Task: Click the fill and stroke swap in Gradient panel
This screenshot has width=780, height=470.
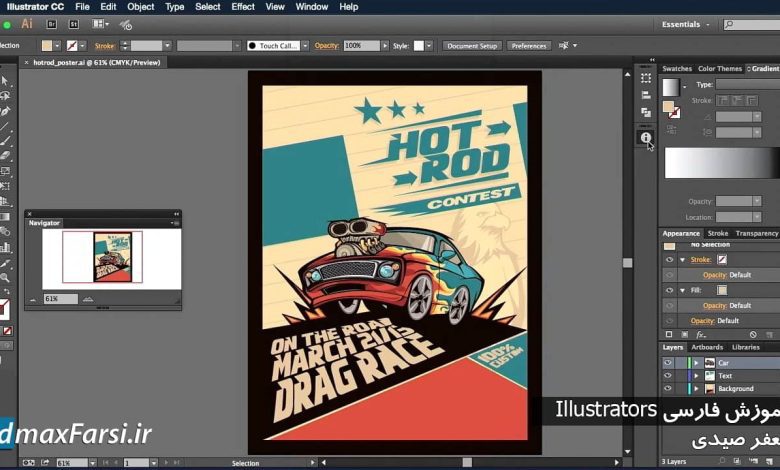Action: [x=672, y=109]
